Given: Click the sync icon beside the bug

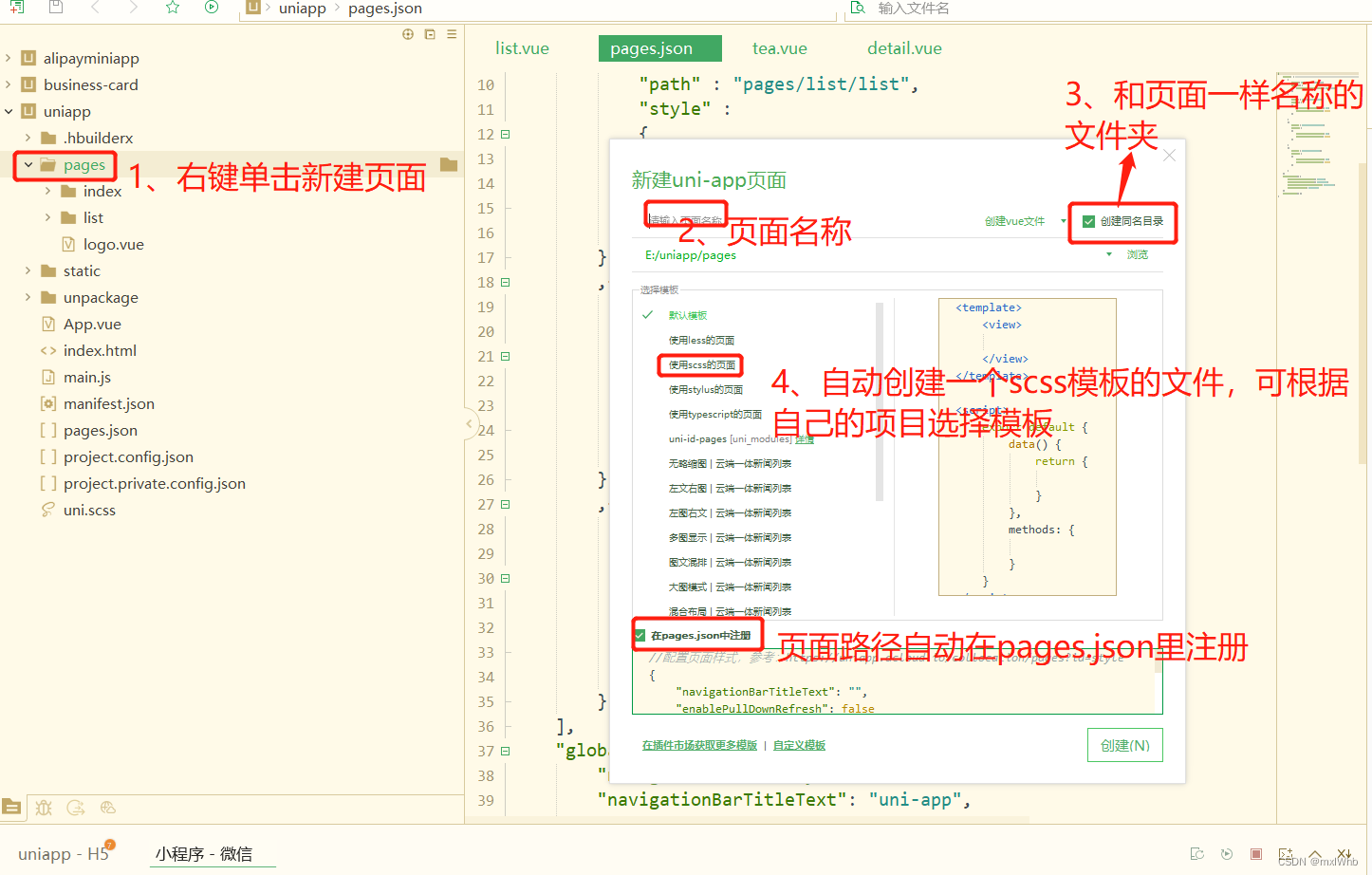Looking at the screenshot, I should click(76, 808).
